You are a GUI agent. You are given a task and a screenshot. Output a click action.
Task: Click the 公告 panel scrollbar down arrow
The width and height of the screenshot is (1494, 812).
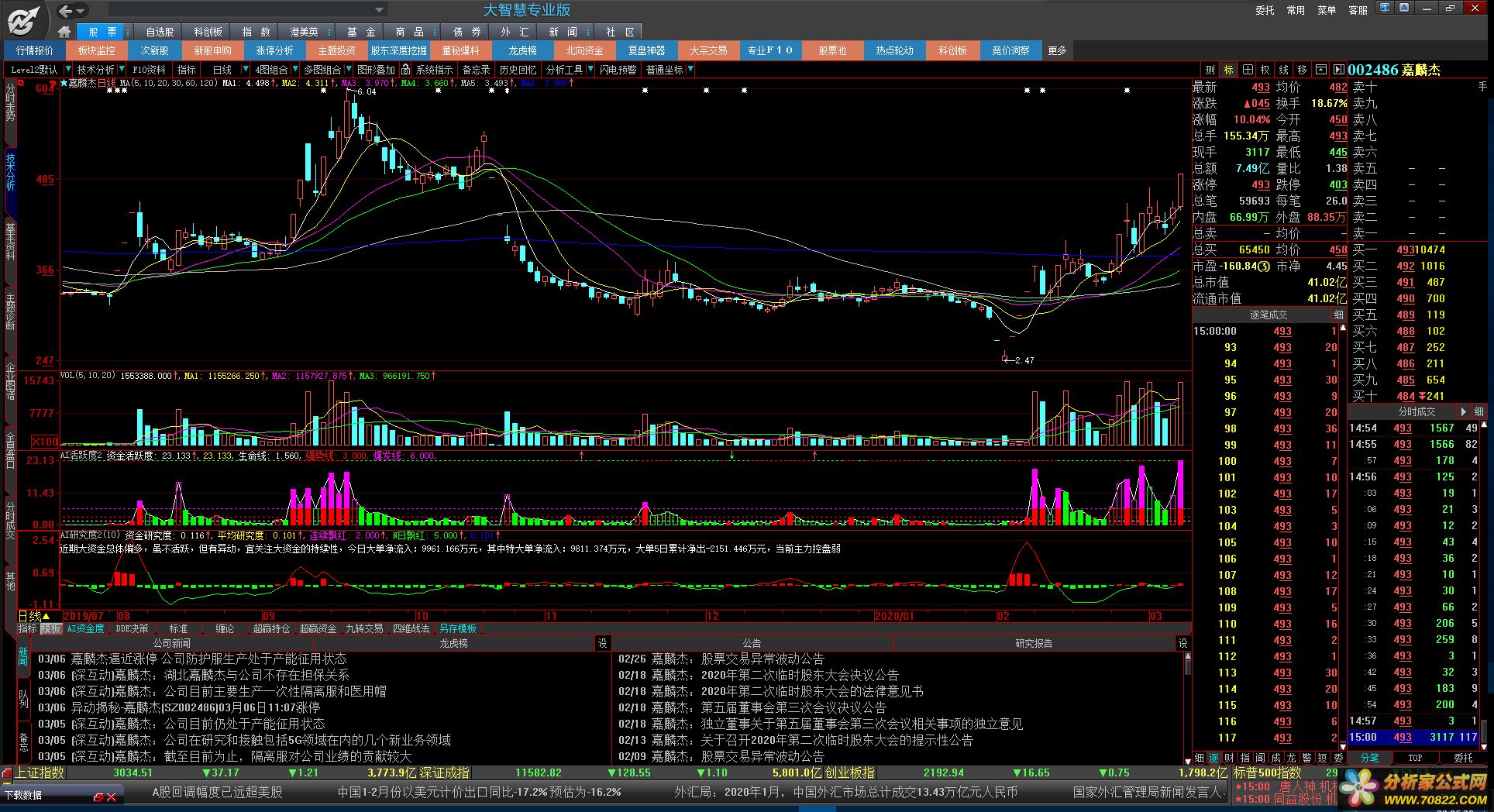pos(1188,760)
